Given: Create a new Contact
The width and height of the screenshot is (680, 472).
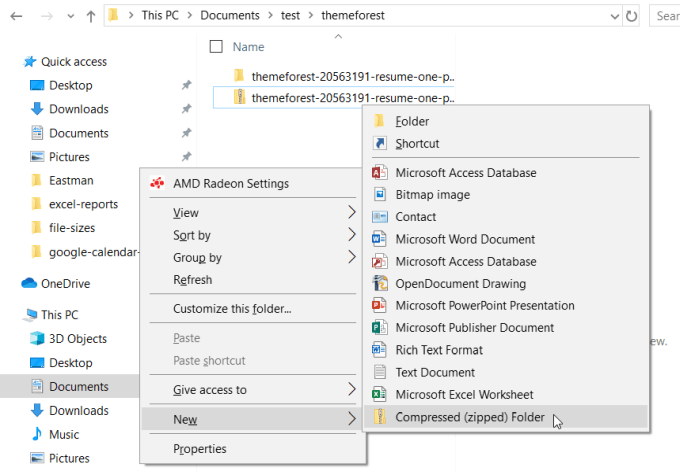Looking at the screenshot, I should pos(506,217).
